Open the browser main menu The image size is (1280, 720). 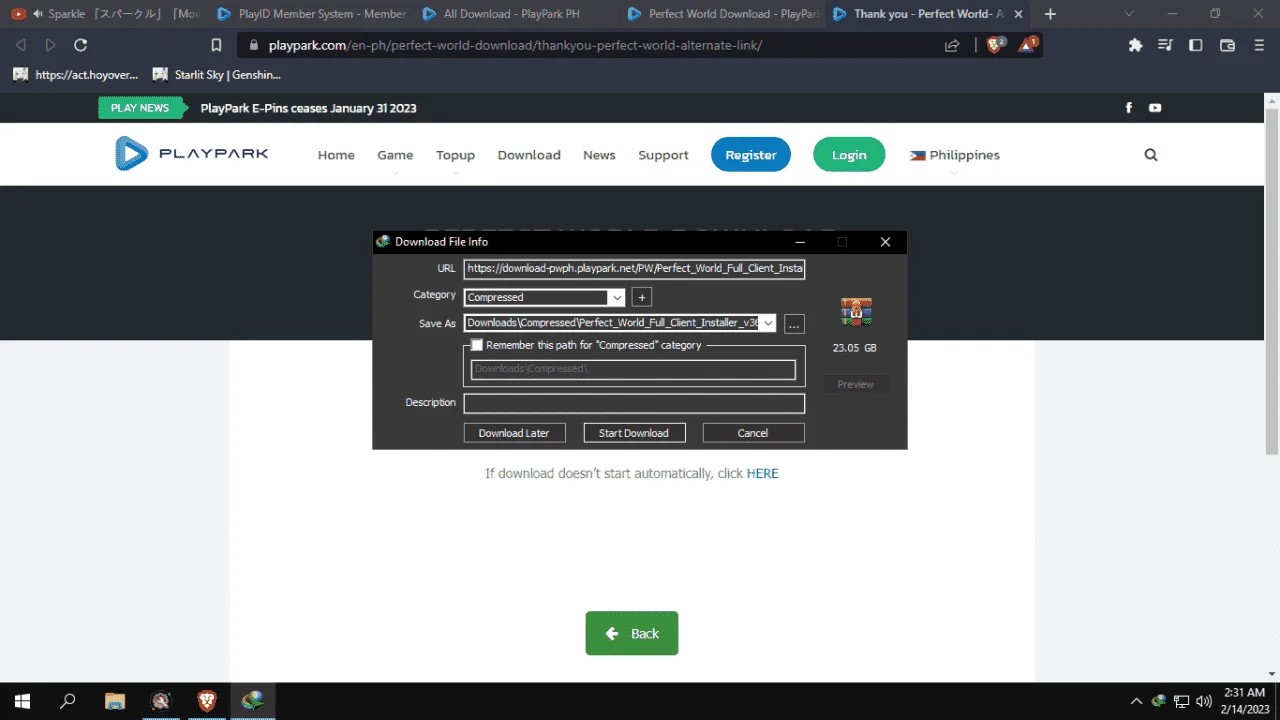tap(1258, 45)
